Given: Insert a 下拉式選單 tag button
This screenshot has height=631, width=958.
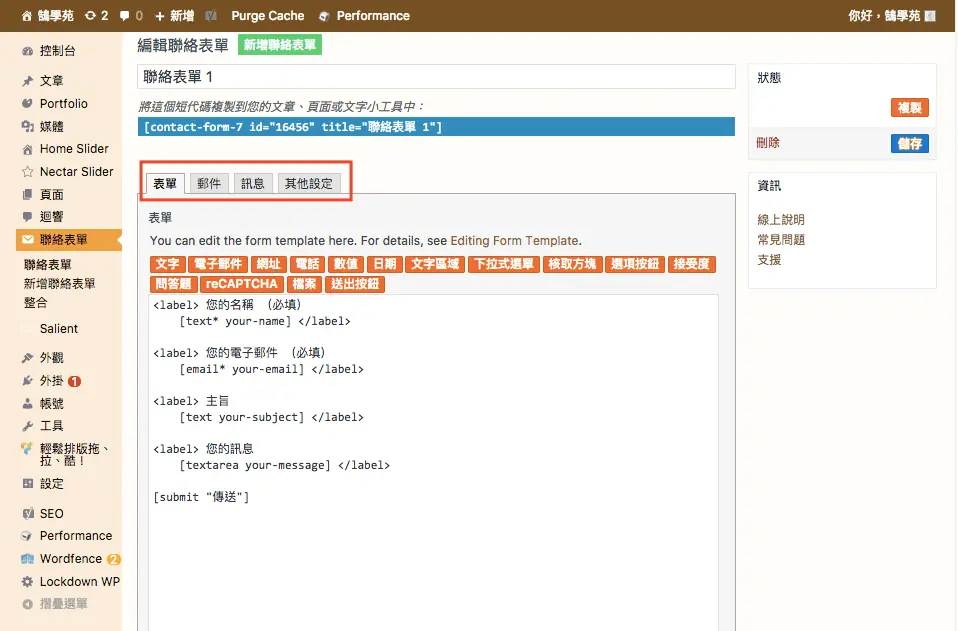Looking at the screenshot, I should 504,264.
